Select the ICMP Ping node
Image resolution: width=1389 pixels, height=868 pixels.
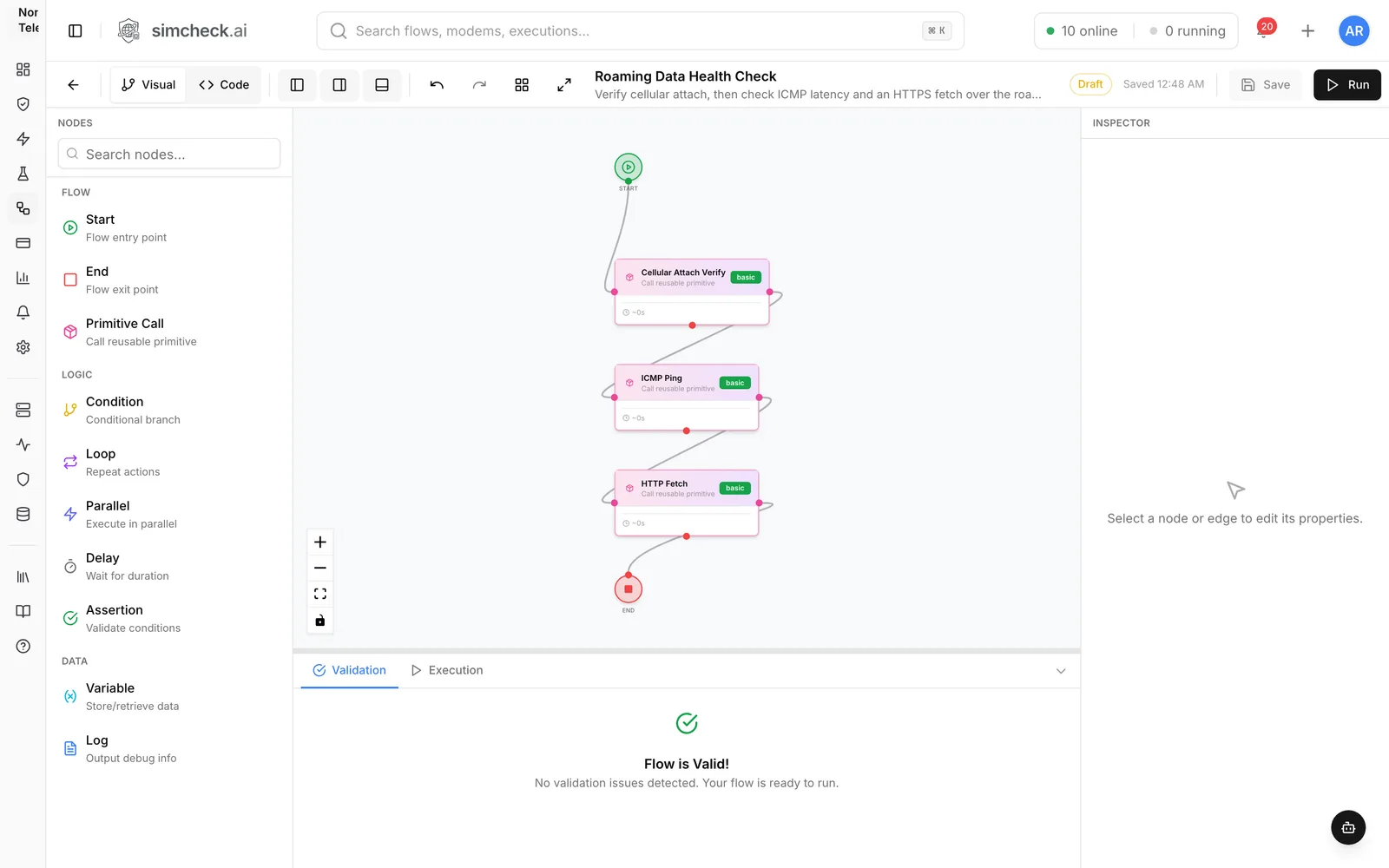pos(687,398)
